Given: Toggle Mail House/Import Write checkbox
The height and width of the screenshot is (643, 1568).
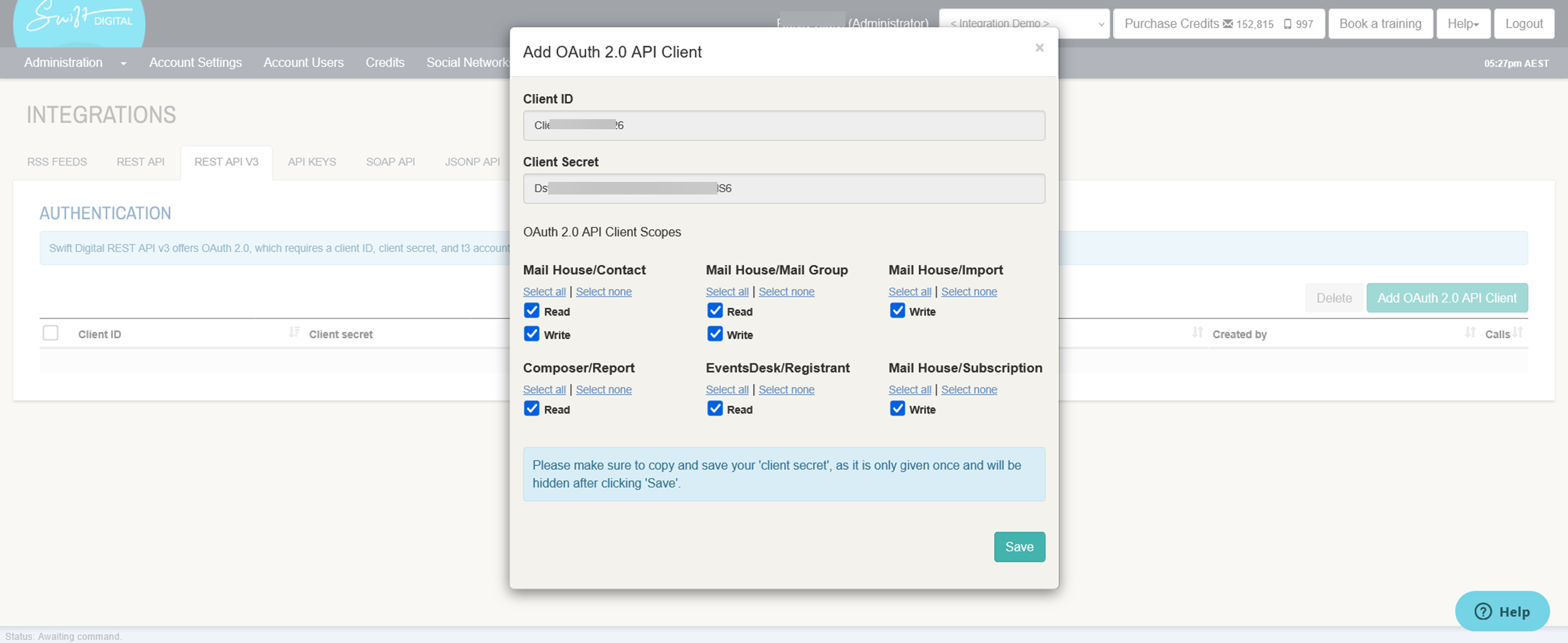Looking at the screenshot, I should (898, 311).
